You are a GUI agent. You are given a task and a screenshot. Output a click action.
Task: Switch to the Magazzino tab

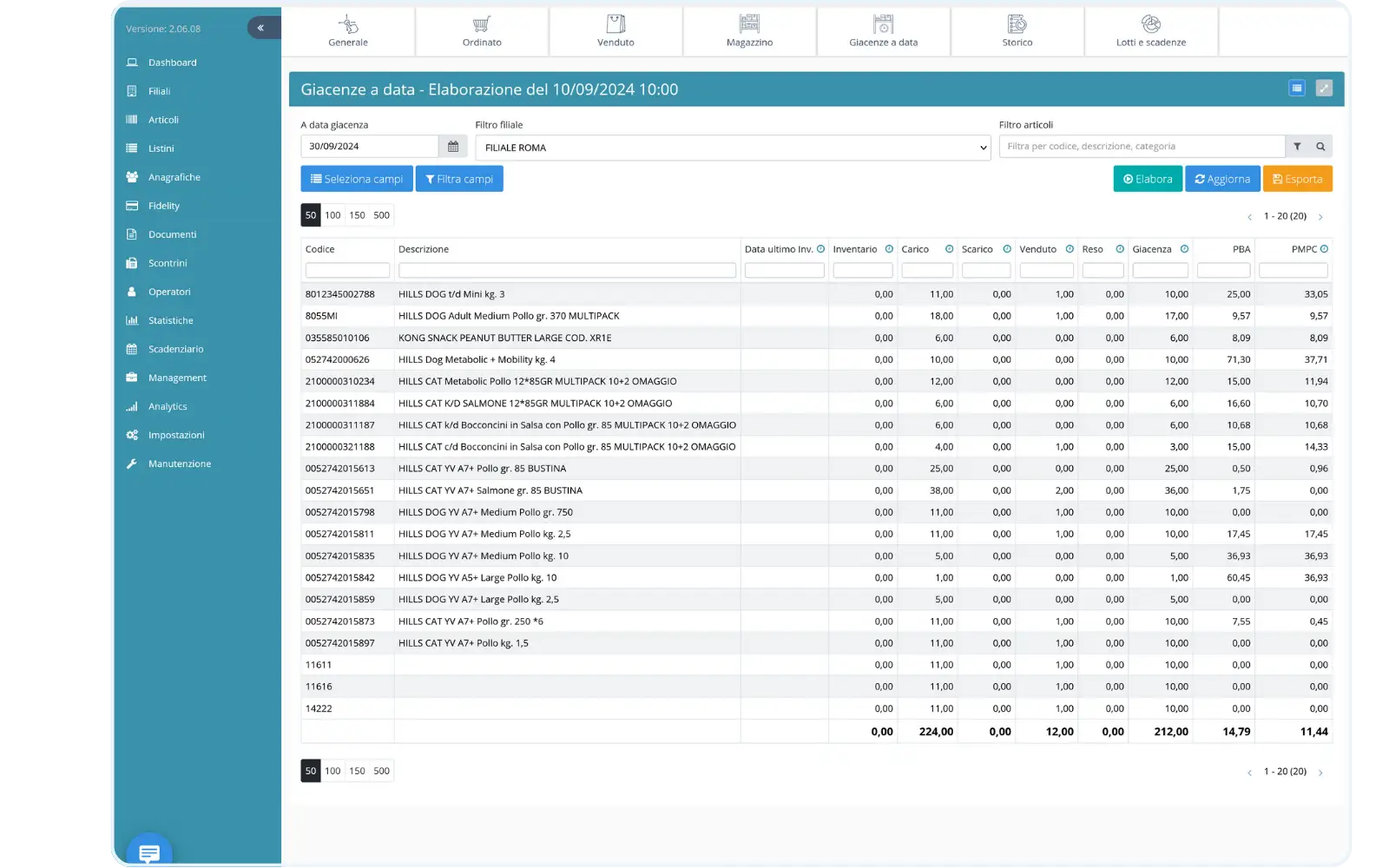pyautogui.click(x=749, y=31)
